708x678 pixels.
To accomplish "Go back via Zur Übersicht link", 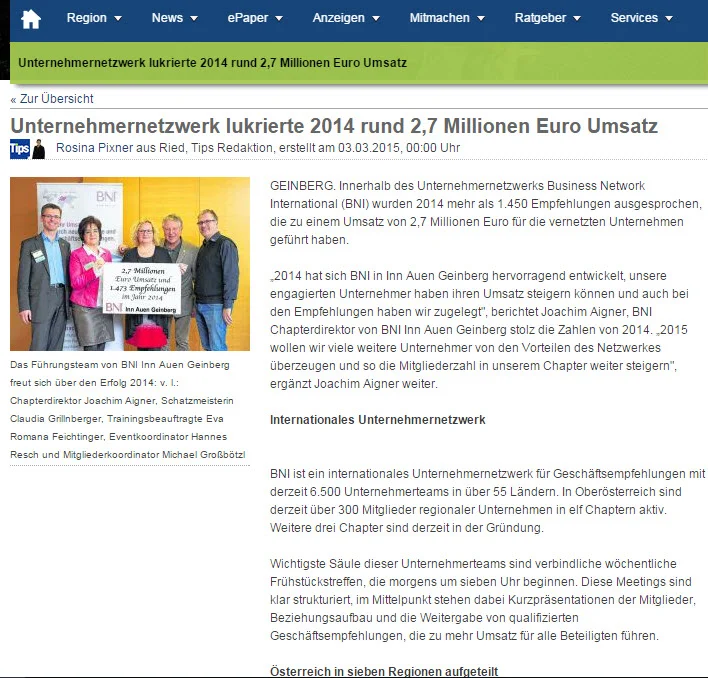I will coord(52,98).
